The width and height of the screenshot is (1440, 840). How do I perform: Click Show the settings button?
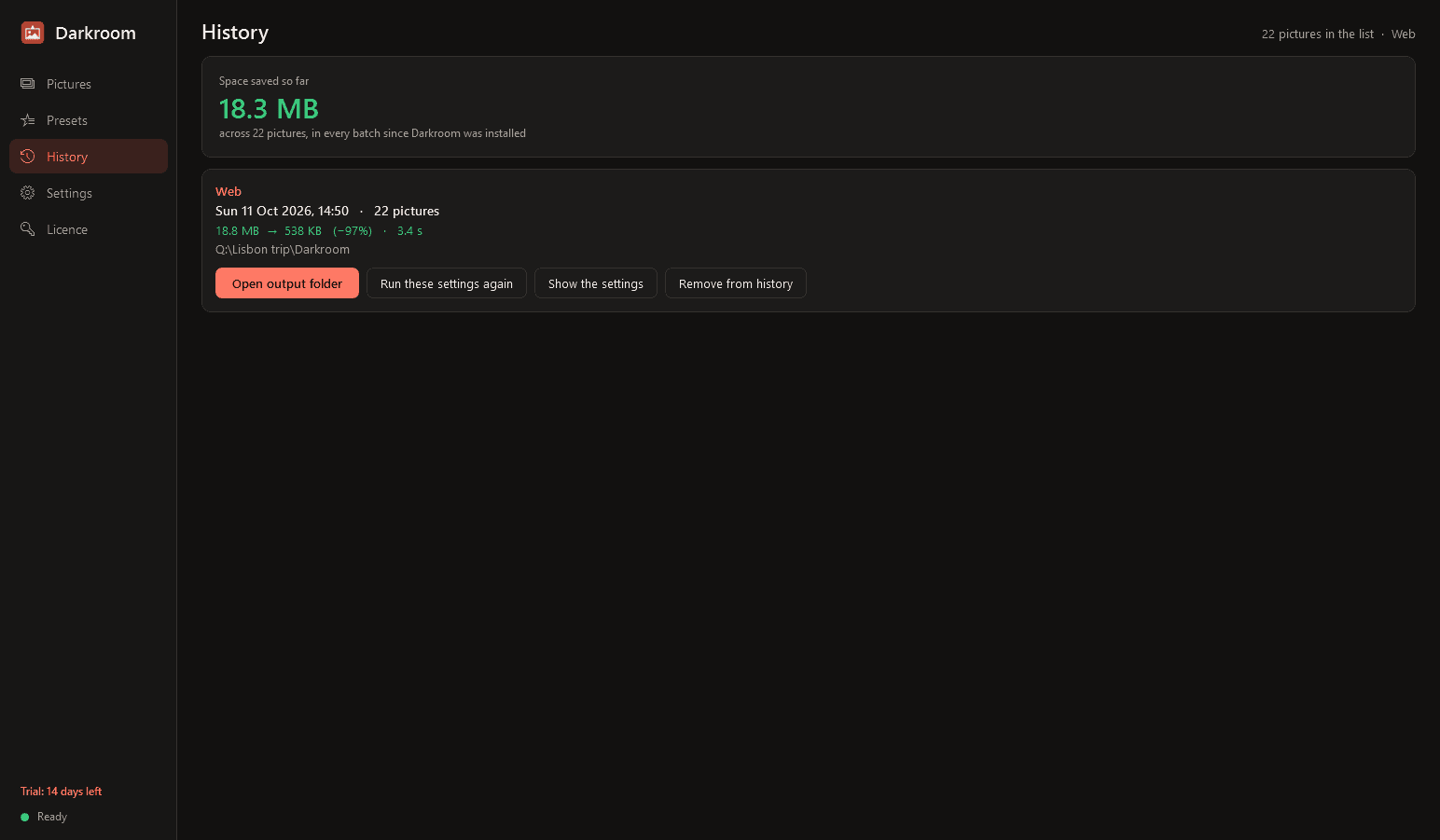click(x=596, y=283)
